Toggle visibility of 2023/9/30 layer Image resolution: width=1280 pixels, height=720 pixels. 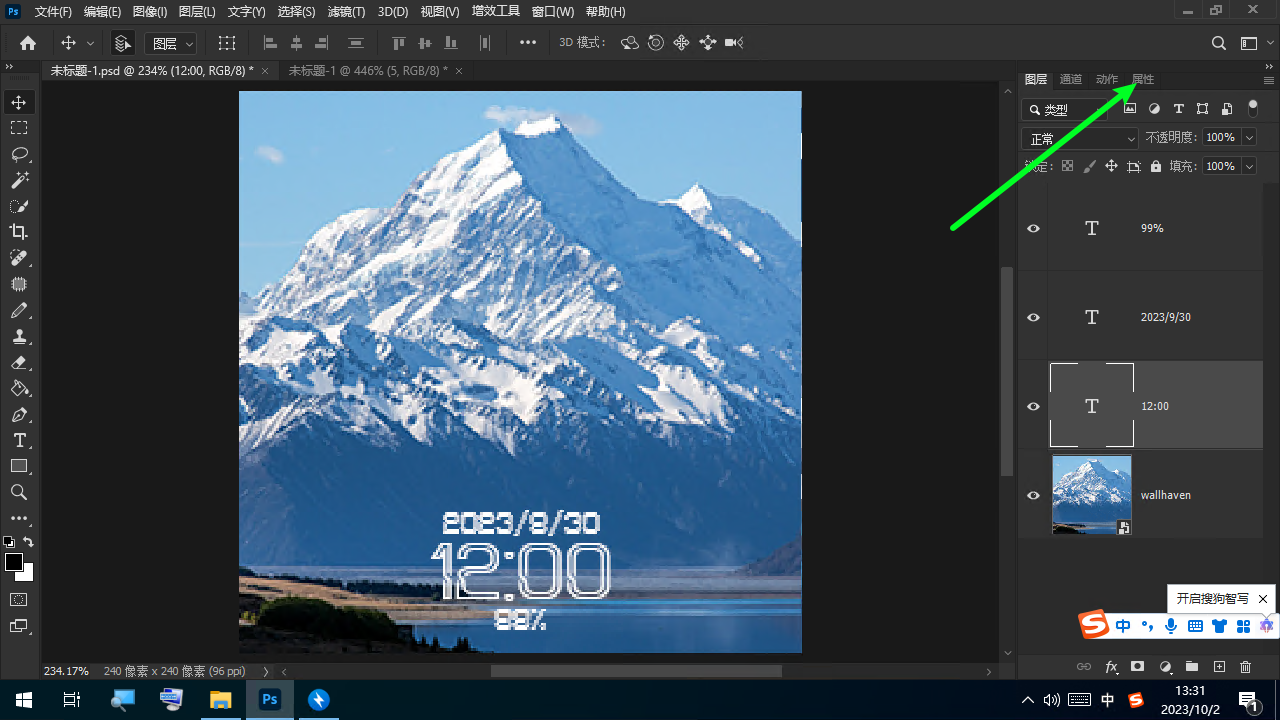pyautogui.click(x=1033, y=317)
